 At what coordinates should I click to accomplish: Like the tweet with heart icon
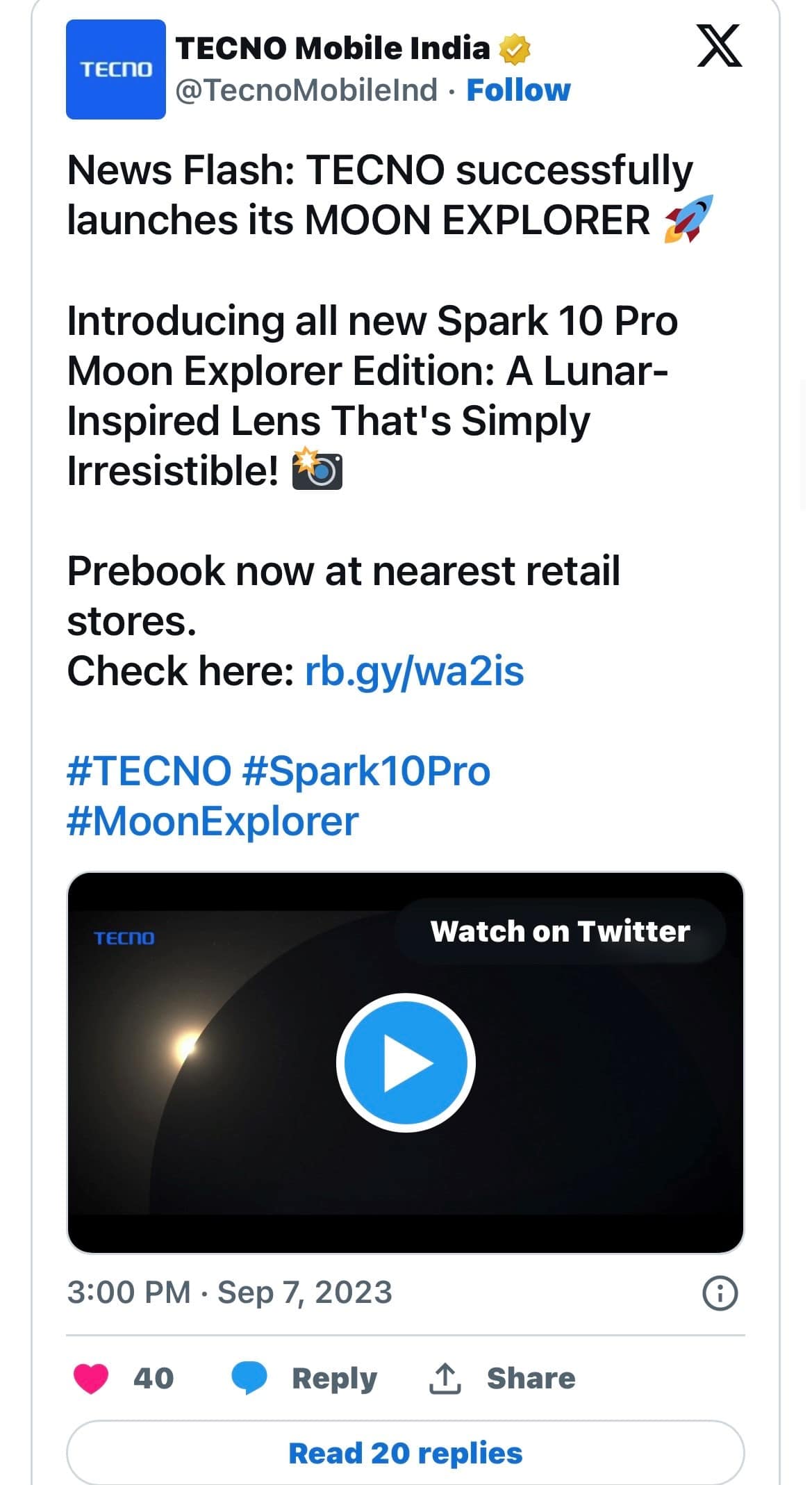click(x=91, y=1378)
